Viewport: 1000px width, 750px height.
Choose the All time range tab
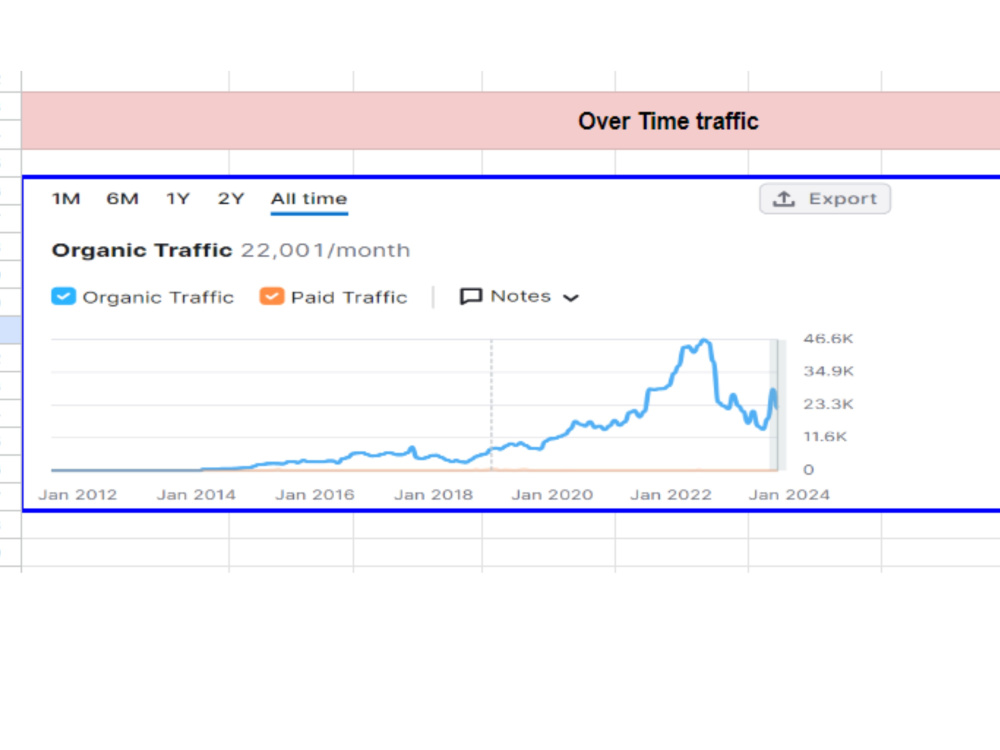point(309,199)
